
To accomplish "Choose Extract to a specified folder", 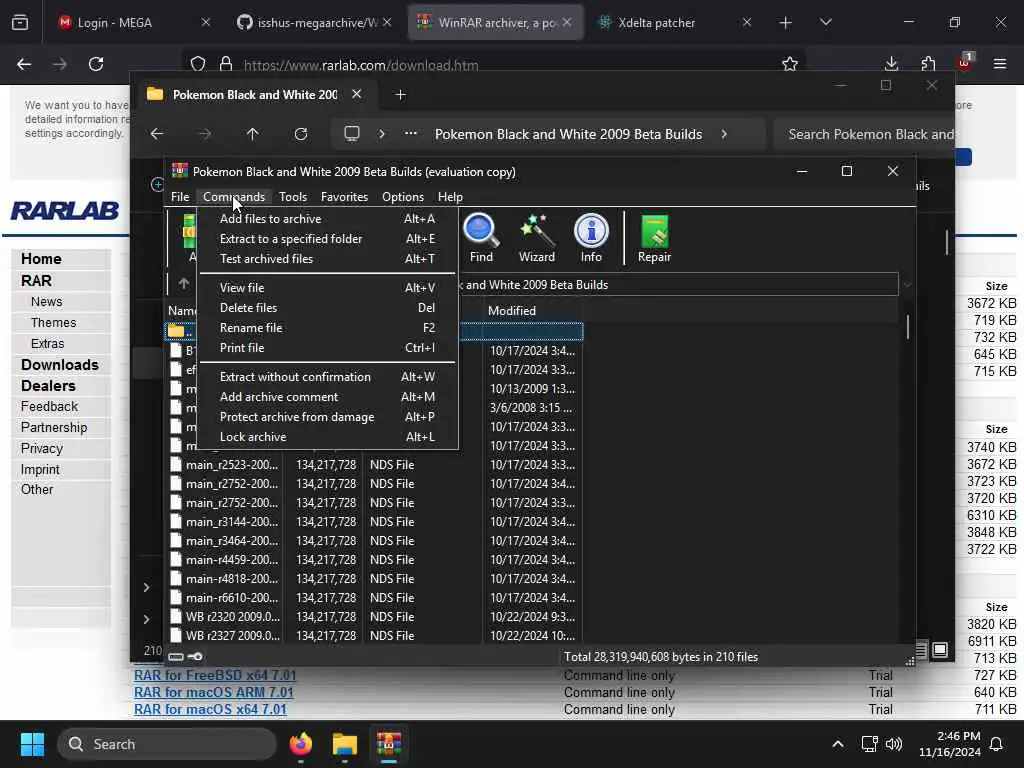I will [327, 239].
